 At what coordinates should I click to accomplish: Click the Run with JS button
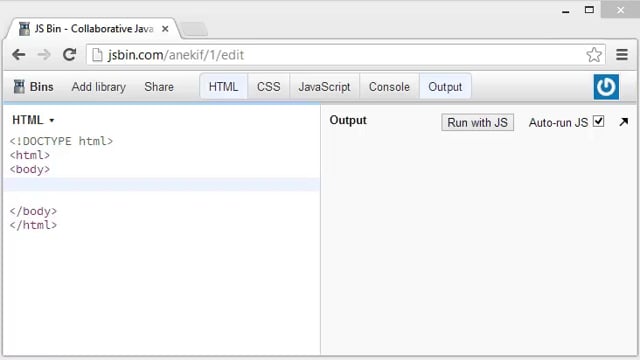coord(477,122)
